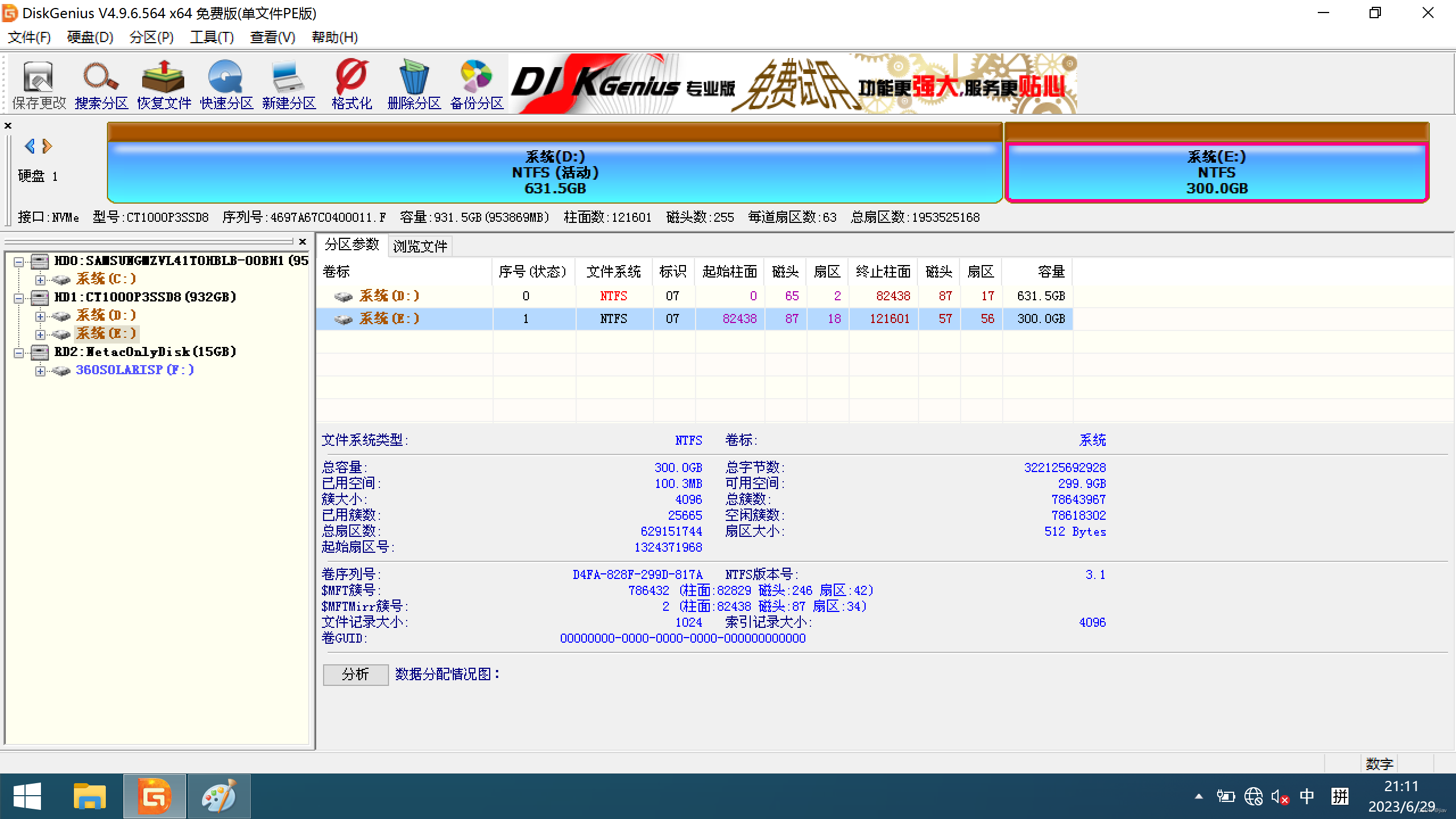Click the 分析 analyze button
Image resolution: width=1456 pixels, height=819 pixels.
[355, 675]
